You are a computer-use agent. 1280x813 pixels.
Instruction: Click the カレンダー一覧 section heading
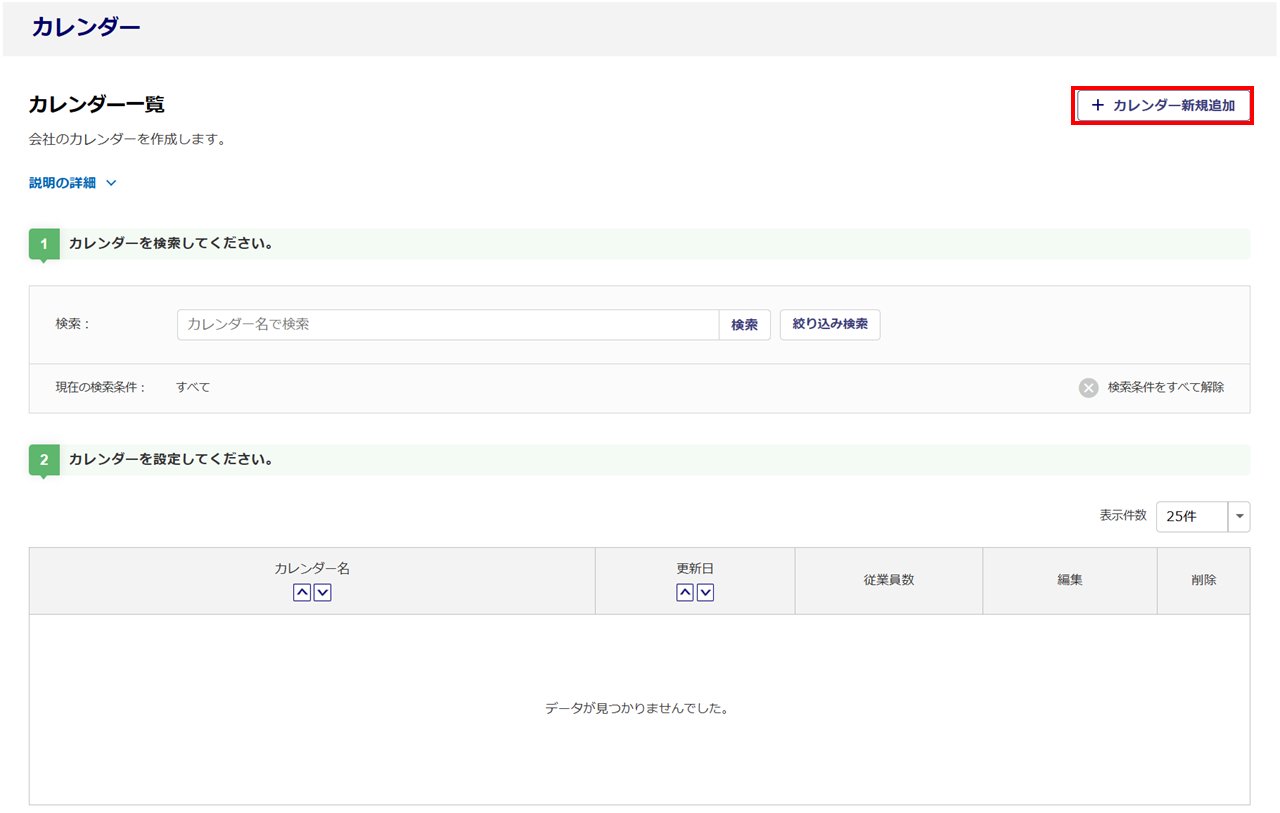tap(96, 104)
